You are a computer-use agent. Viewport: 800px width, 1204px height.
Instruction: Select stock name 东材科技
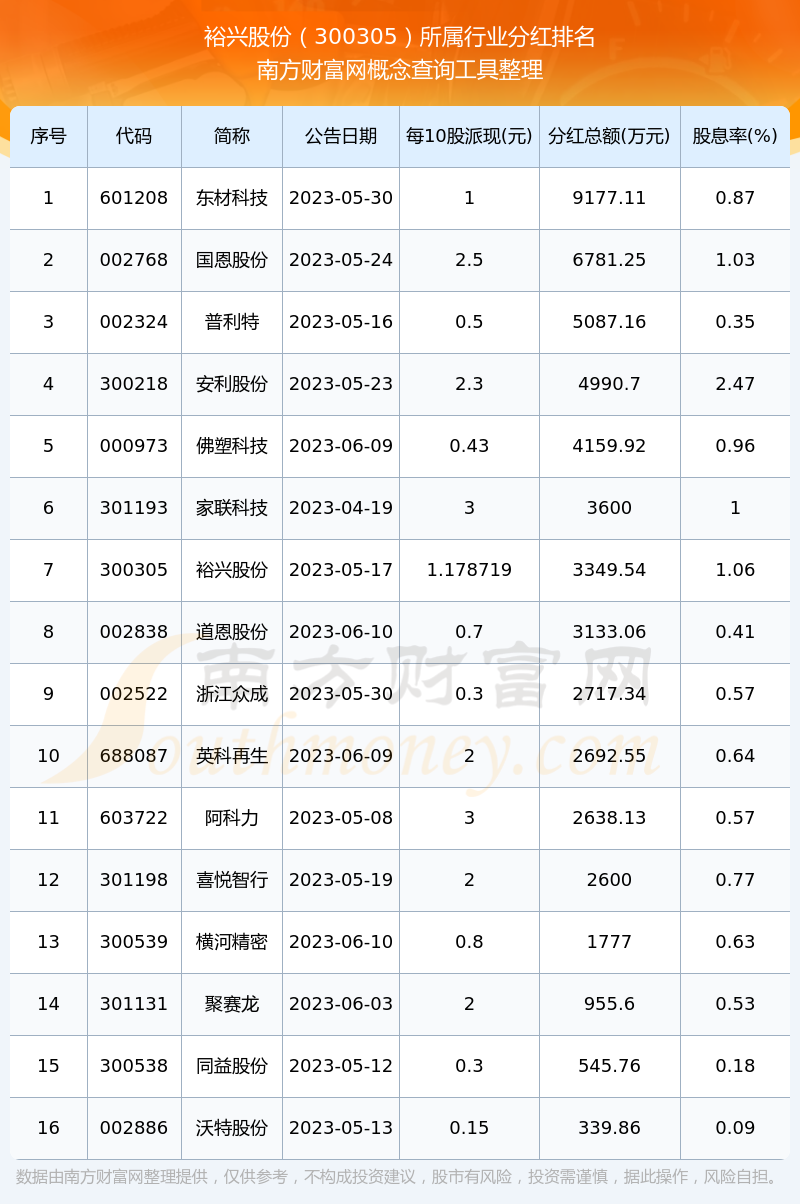pos(232,198)
